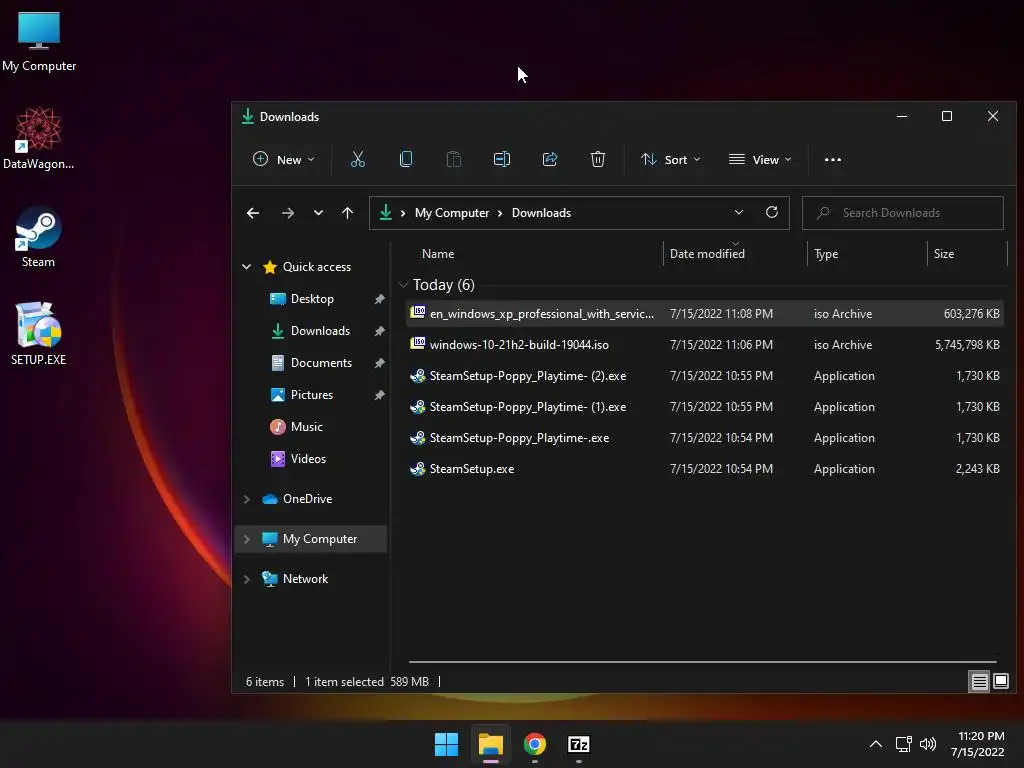Screen dimensions: 1024x768
Task: Sort by Date modified column header
Action: (x=707, y=253)
